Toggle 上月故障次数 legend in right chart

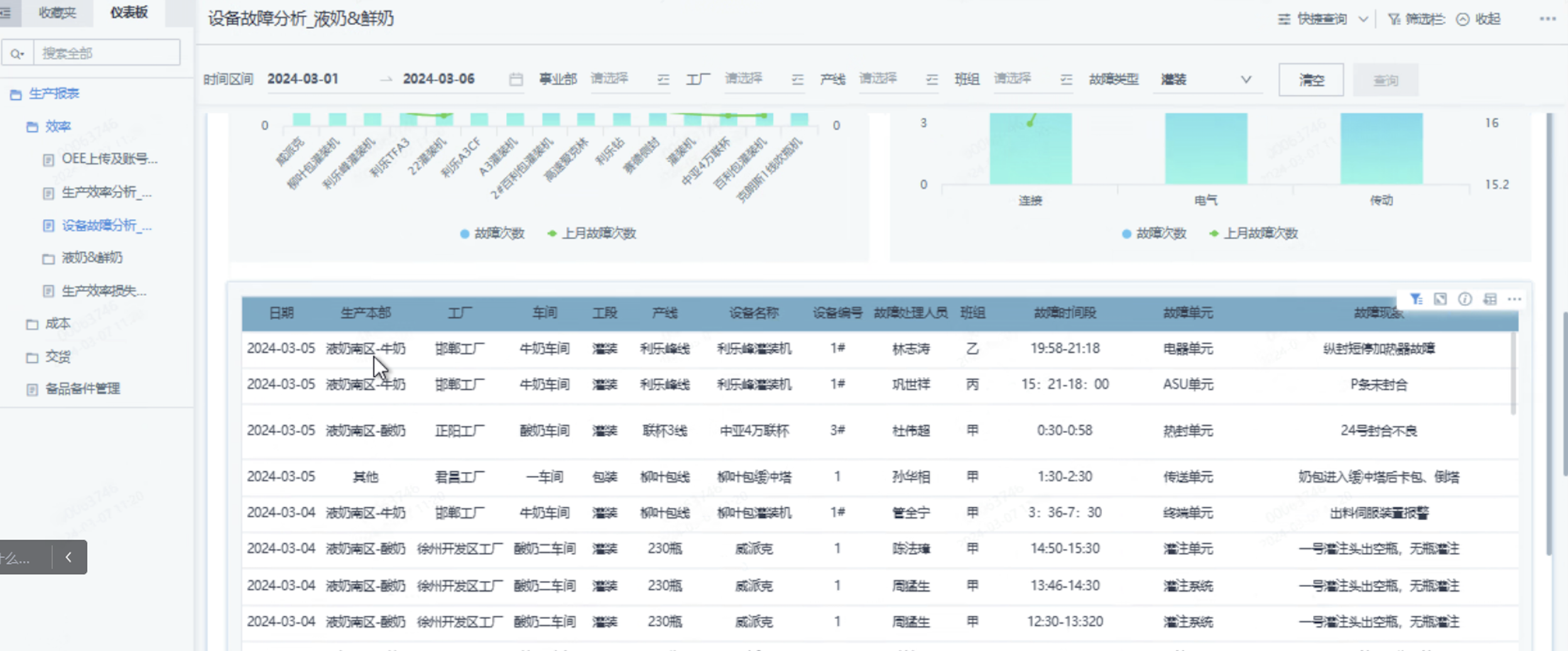tap(1253, 234)
